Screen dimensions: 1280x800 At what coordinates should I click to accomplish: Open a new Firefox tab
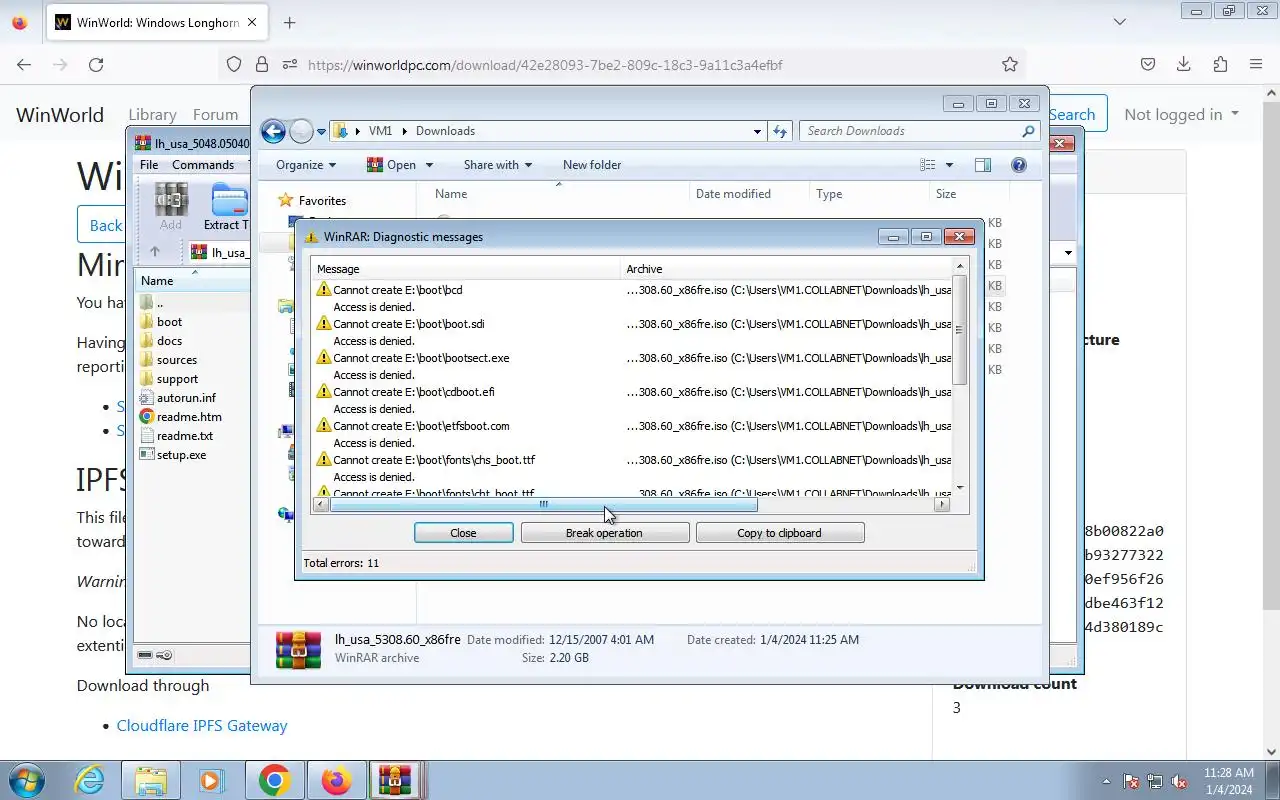[289, 22]
